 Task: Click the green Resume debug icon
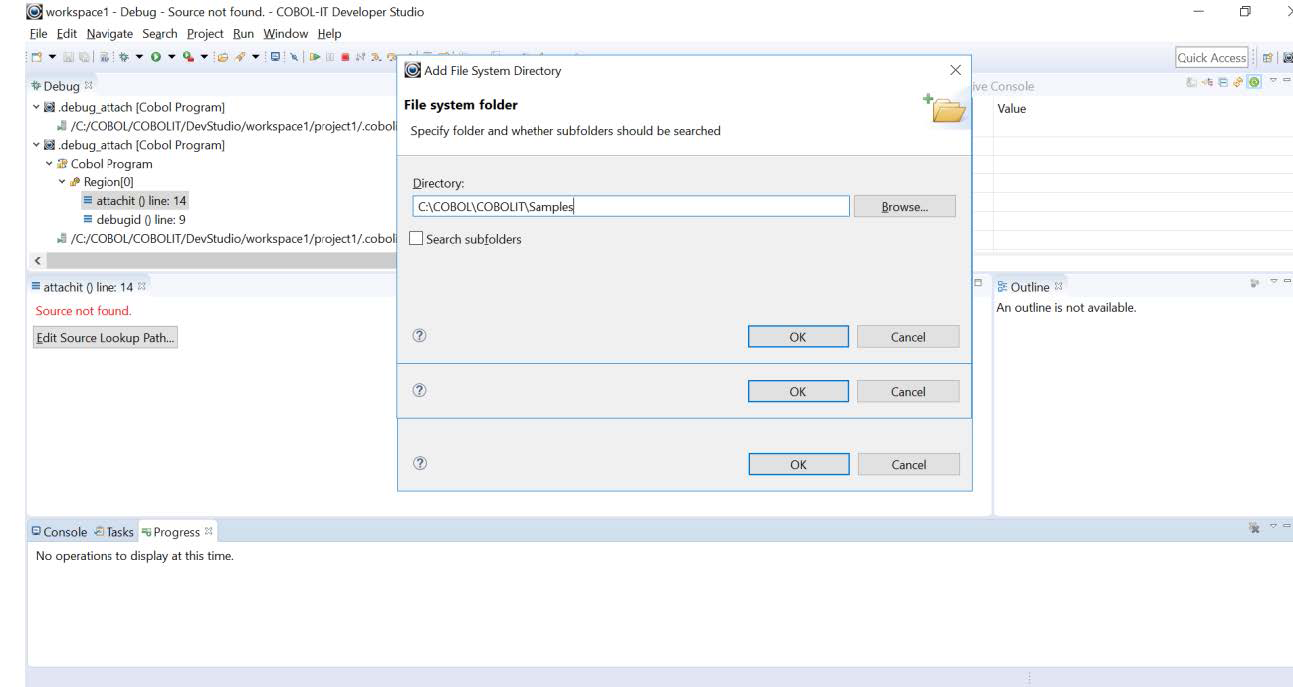(315, 57)
